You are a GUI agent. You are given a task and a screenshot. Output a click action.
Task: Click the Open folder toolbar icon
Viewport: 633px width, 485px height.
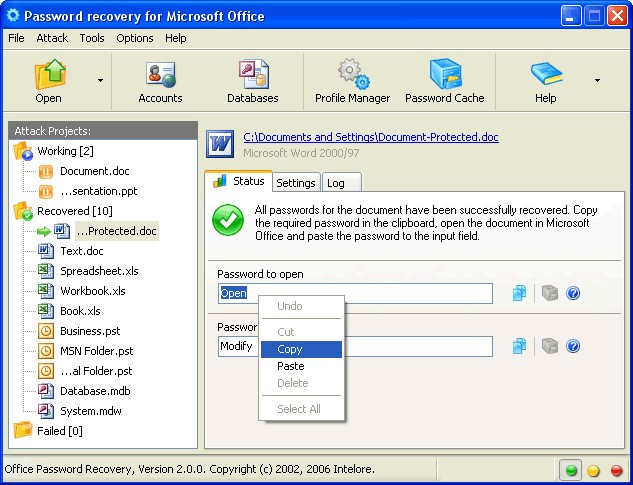[49, 73]
